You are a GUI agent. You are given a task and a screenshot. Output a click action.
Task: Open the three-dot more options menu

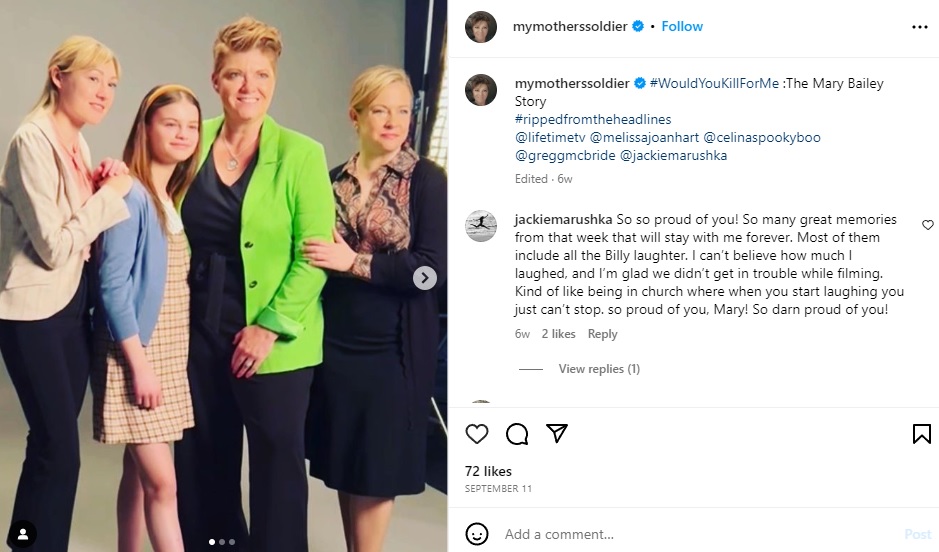(920, 27)
